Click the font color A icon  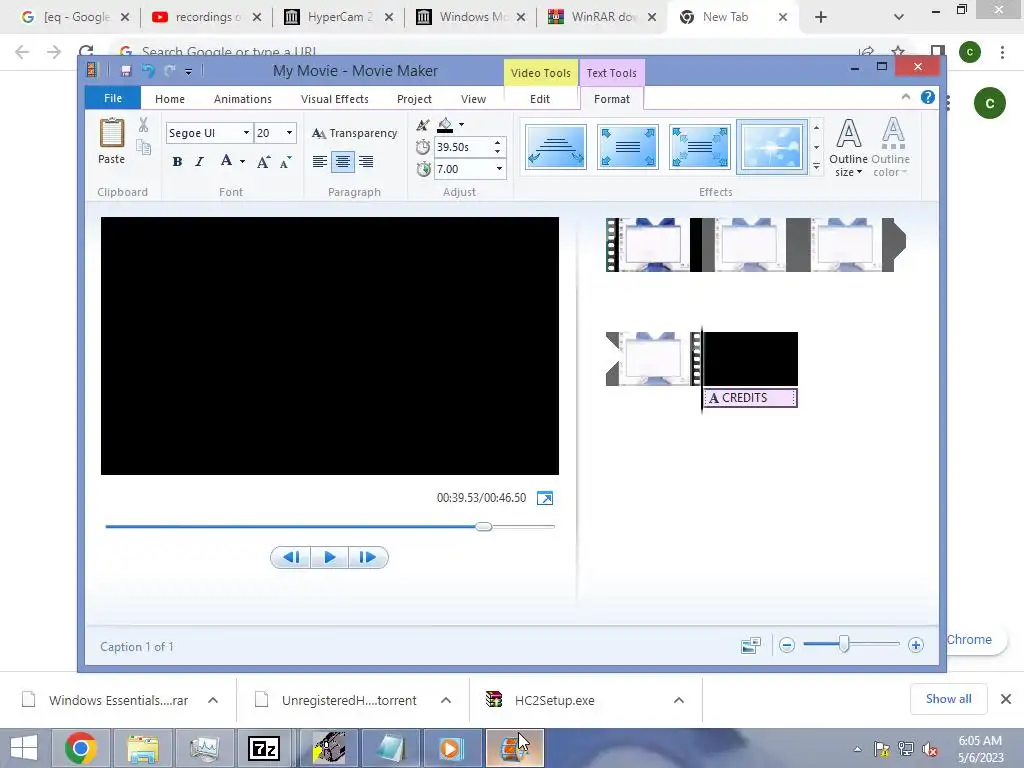[226, 161]
